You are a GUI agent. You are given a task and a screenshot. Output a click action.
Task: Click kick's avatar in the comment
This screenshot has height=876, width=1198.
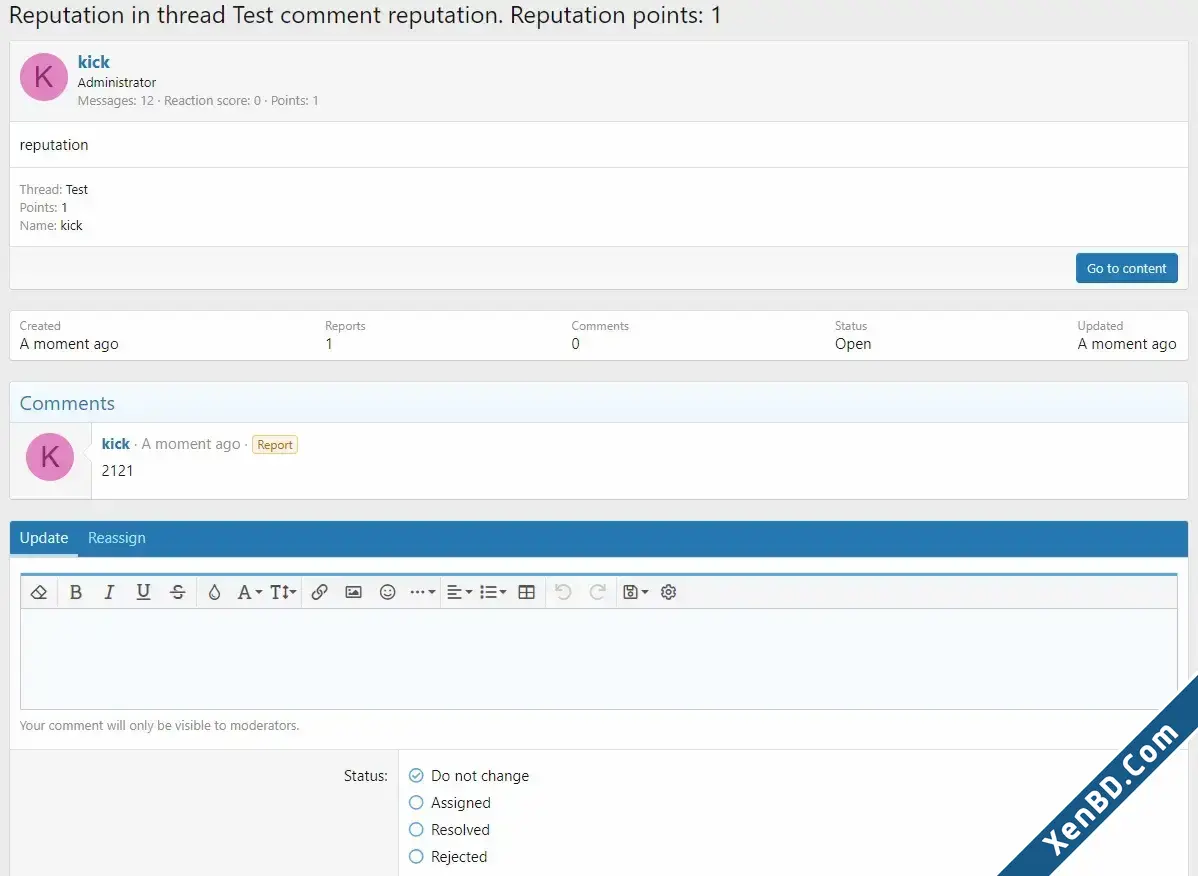point(50,457)
